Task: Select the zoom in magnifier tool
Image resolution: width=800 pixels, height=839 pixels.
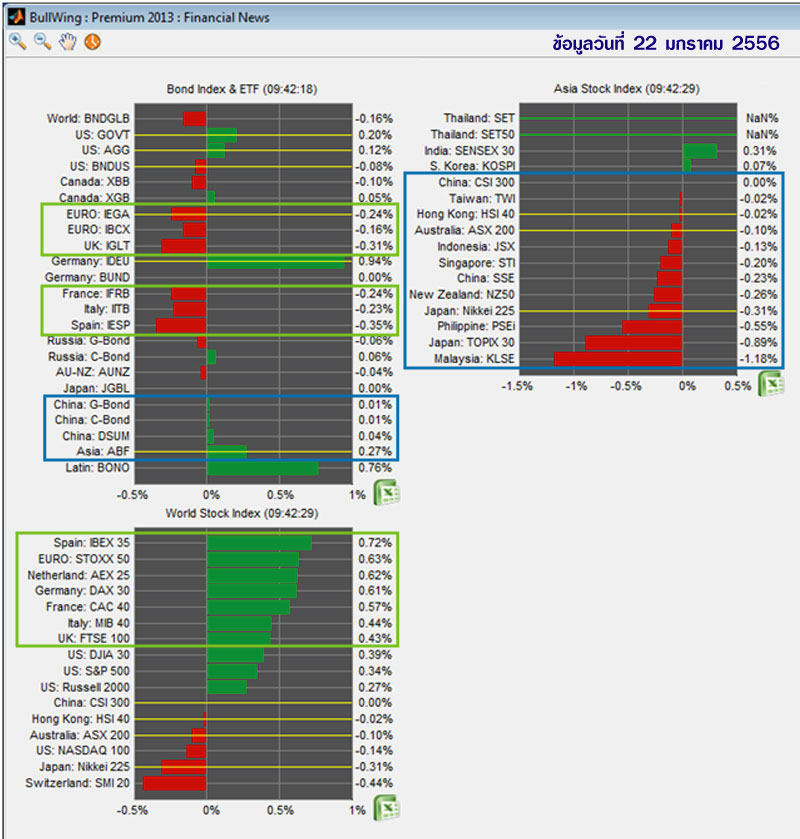Action: [18, 42]
